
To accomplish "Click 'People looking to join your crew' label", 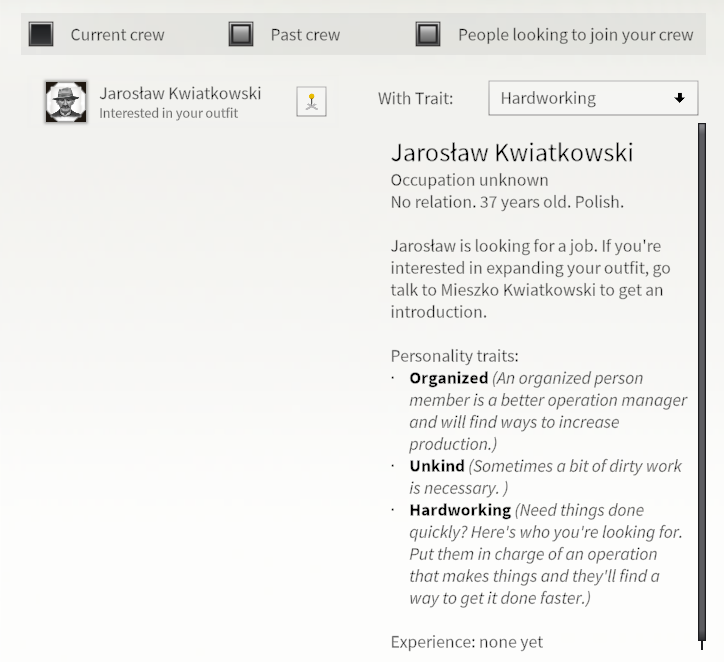I will point(576,35).
